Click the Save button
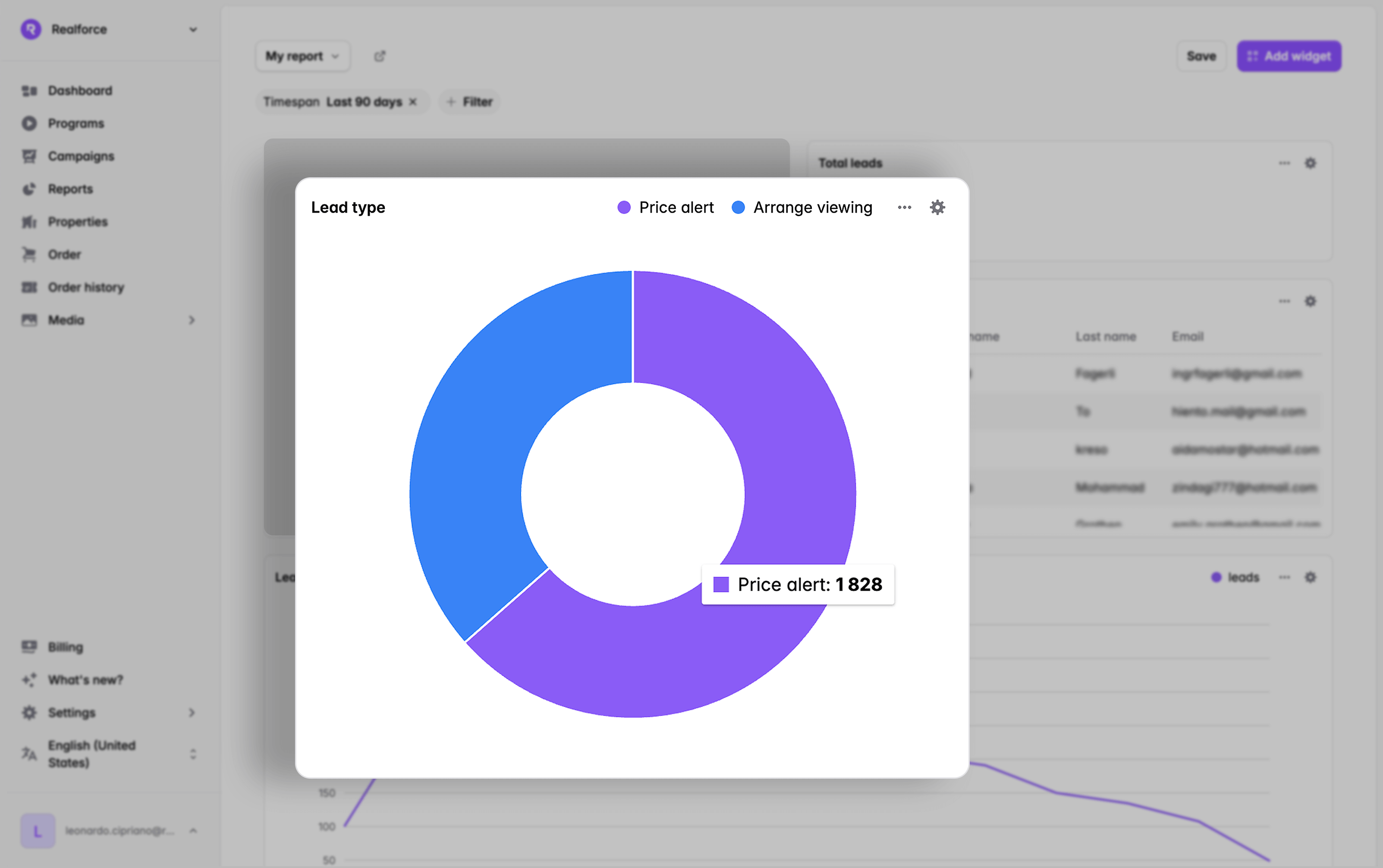Screen dimensions: 1383x868 point(1201,56)
